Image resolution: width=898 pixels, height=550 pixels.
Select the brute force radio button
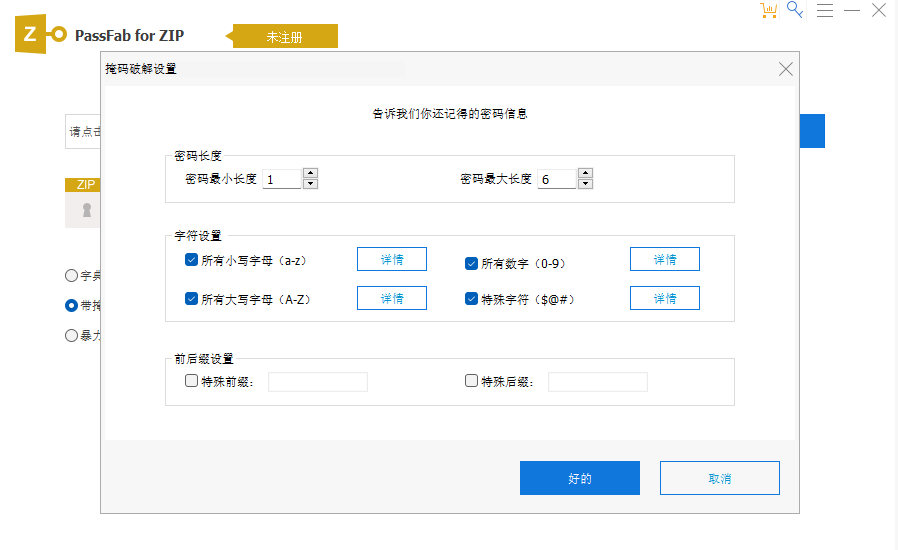[x=72, y=335]
